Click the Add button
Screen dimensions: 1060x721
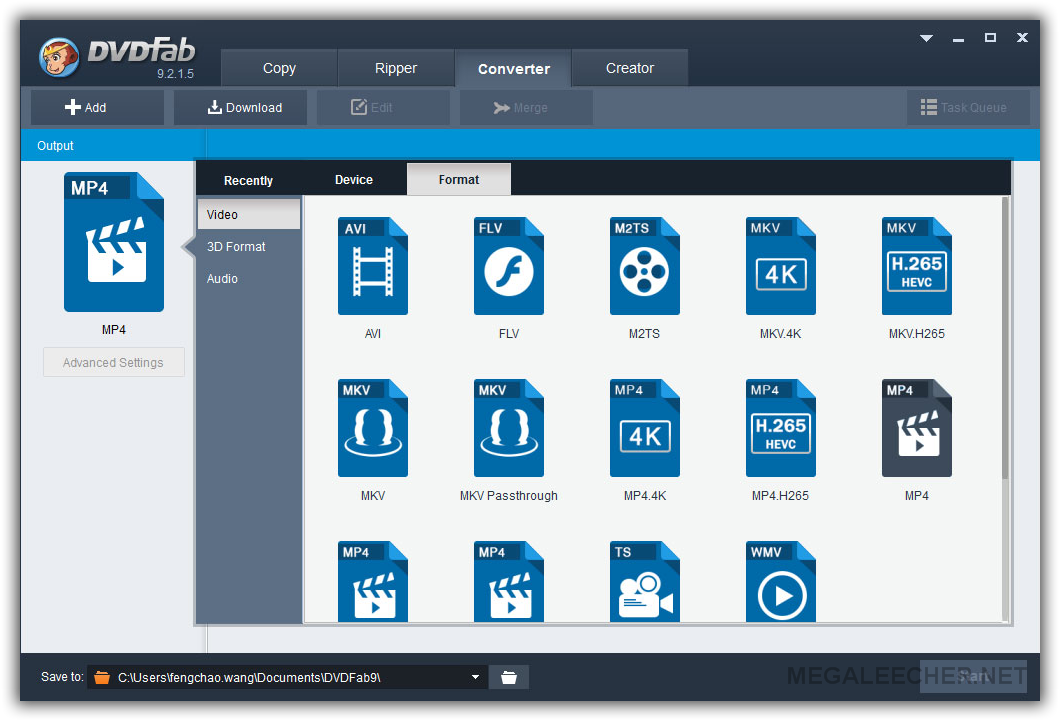pos(97,107)
